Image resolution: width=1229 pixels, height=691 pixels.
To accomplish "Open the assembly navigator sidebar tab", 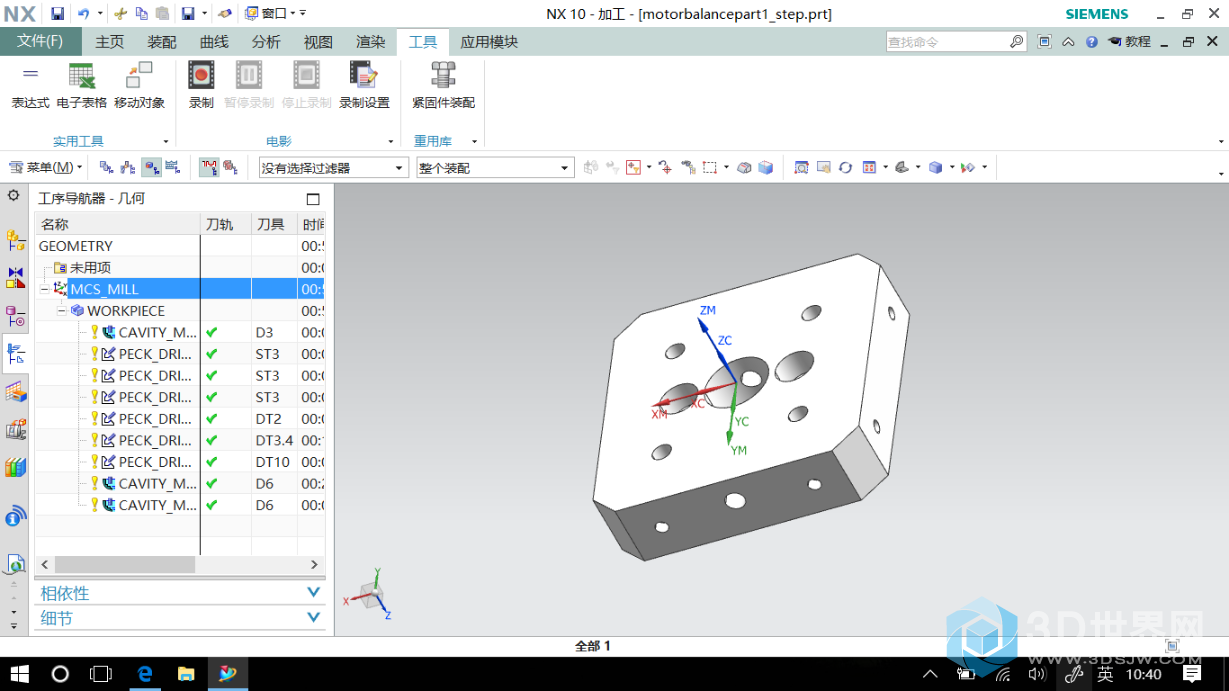I will point(15,240).
